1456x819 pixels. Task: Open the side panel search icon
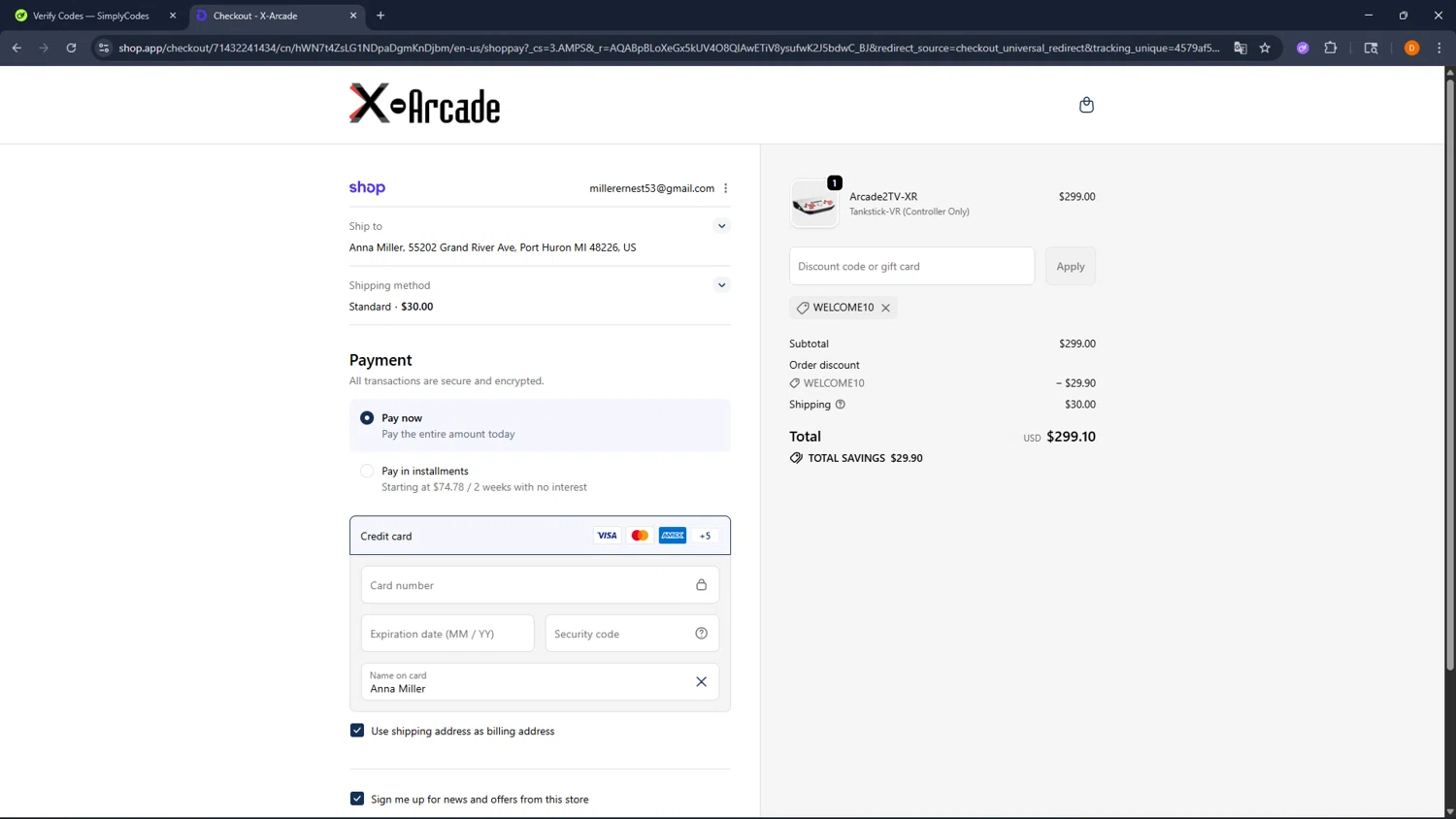click(1371, 48)
